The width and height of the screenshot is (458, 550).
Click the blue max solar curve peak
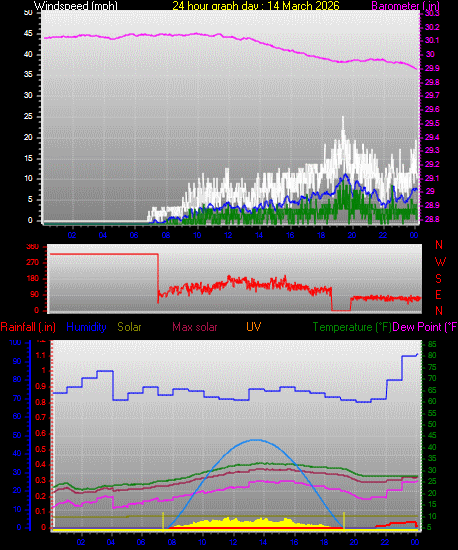[257, 440]
